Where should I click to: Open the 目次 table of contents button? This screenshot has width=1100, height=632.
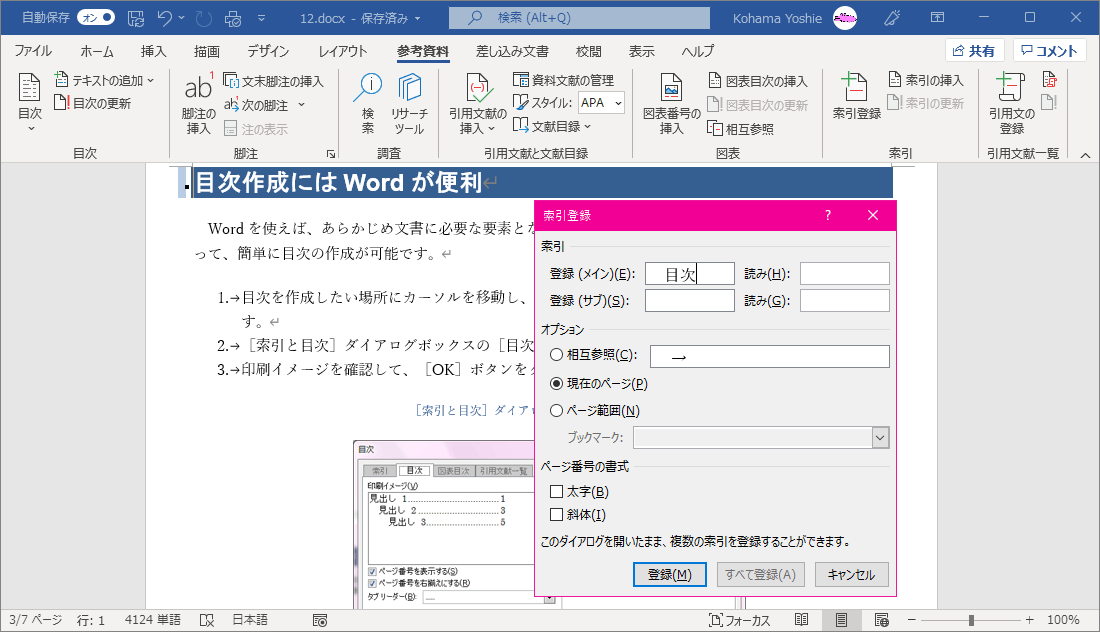coord(29,102)
